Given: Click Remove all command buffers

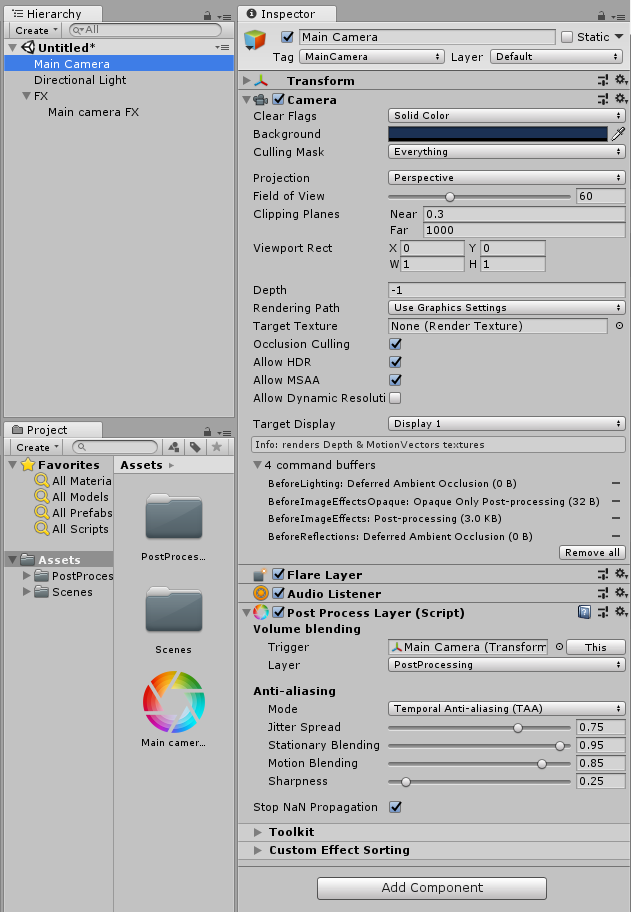Looking at the screenshot, I should (x=592, y=553).
